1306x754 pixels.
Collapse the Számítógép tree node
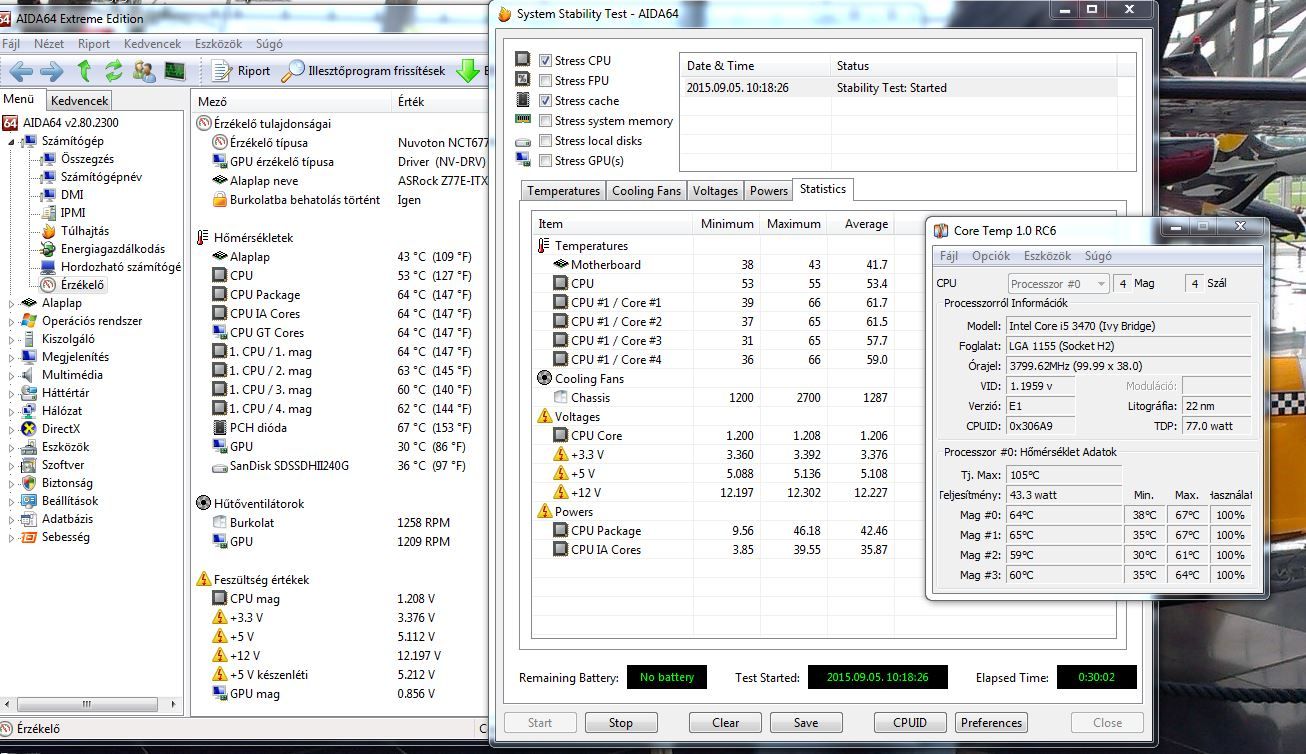click(x=12, y=141)
